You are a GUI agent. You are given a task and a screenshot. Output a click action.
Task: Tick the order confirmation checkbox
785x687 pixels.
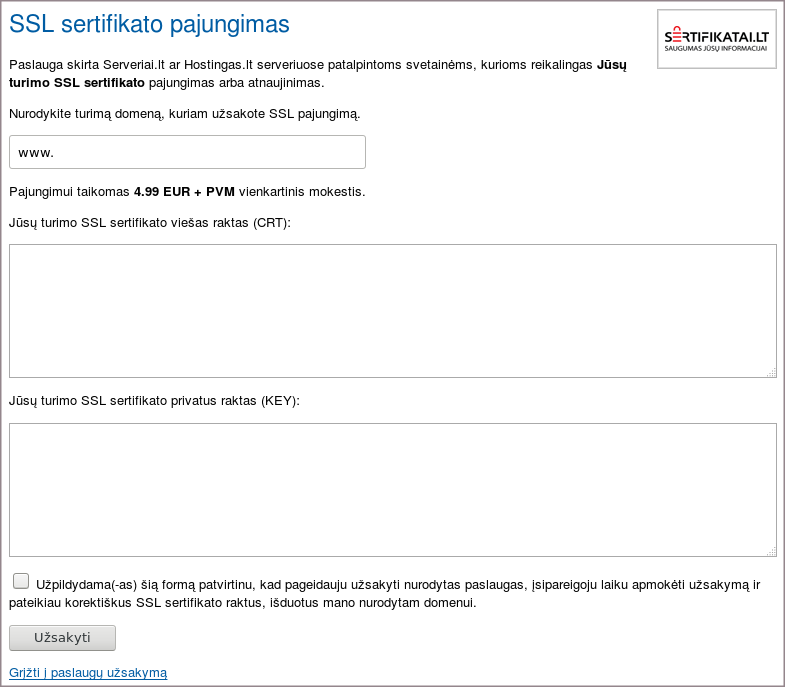click(21, 581)
